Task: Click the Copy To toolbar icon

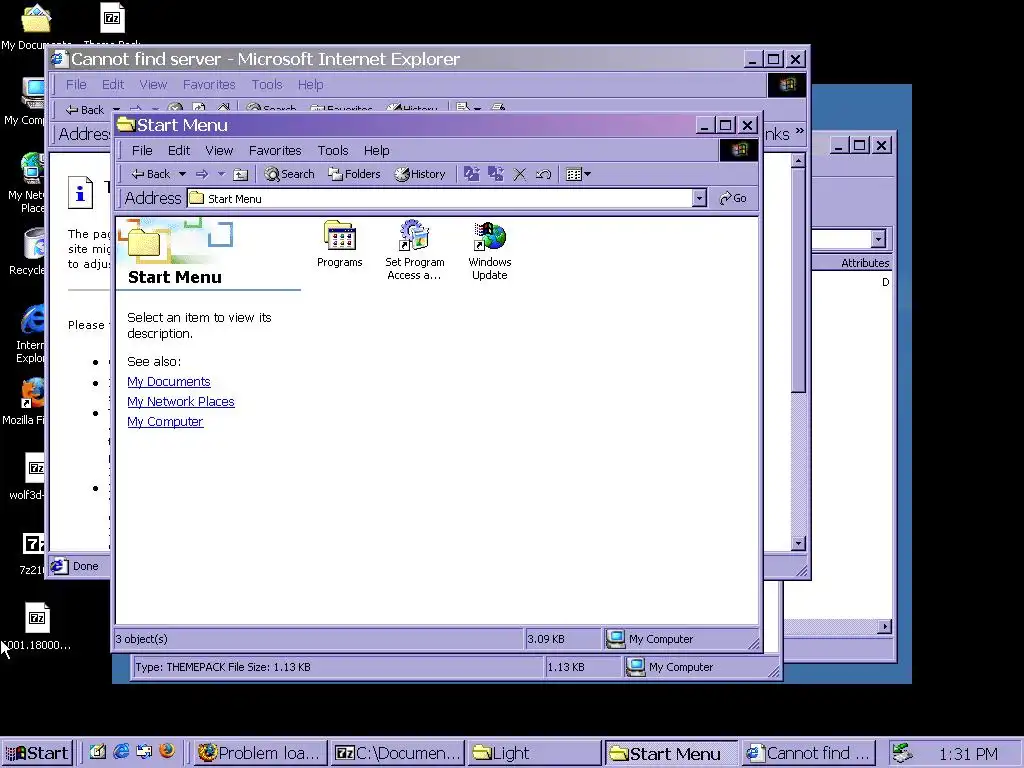Action: 496,174
